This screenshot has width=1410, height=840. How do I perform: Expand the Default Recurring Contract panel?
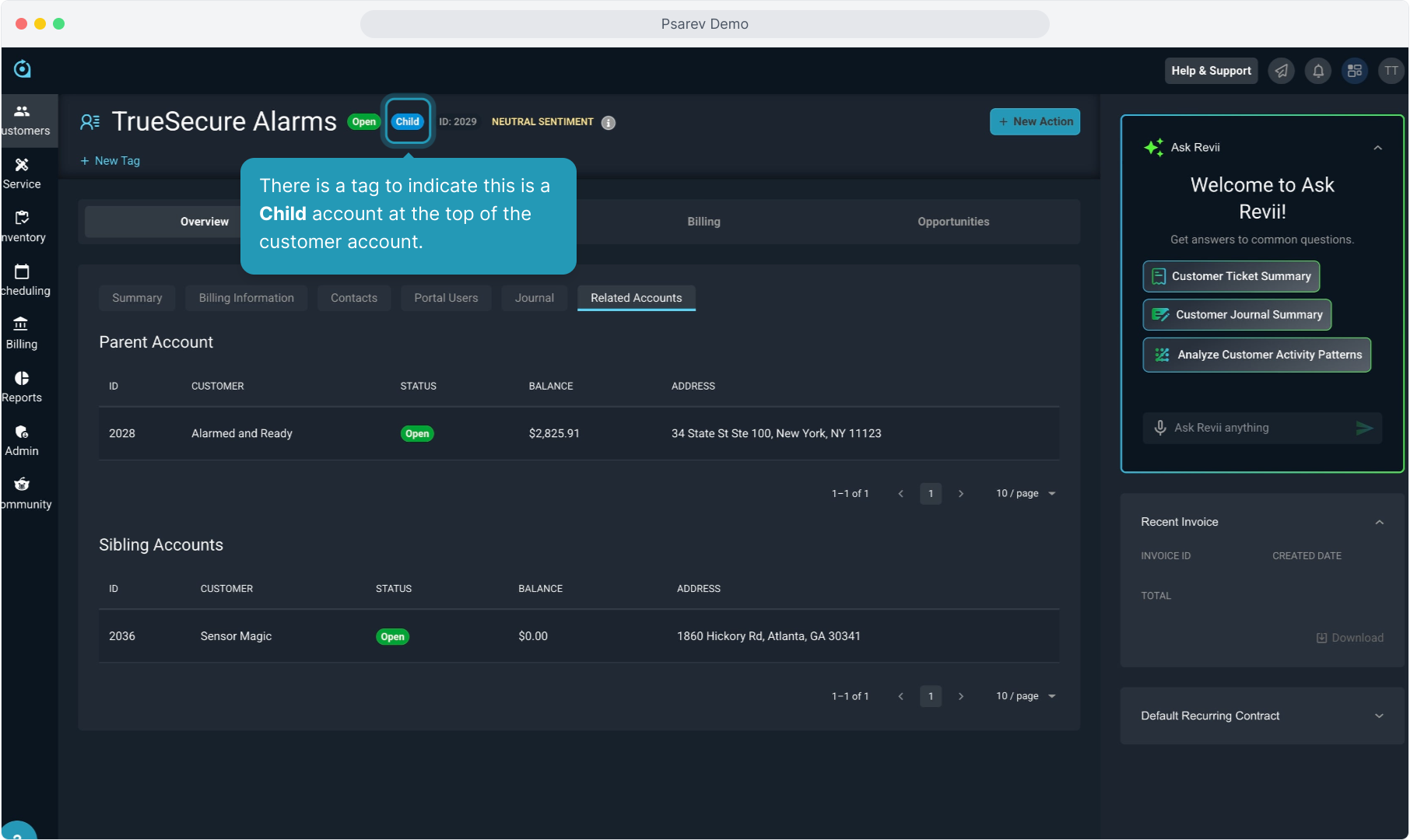coord(1379,716)
